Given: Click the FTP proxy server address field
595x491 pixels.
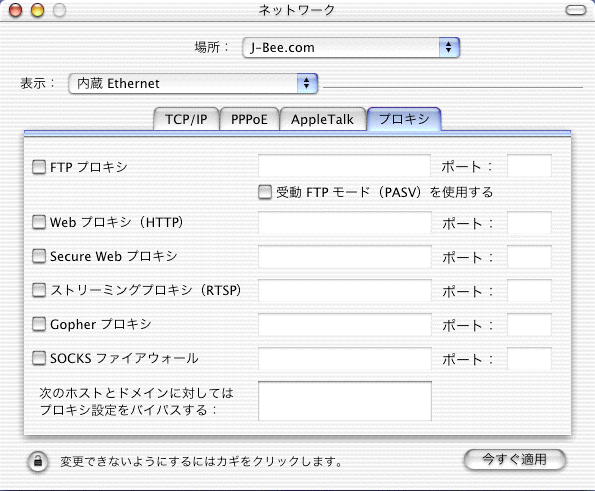Looking at the screenshot, I should (345, 165).
